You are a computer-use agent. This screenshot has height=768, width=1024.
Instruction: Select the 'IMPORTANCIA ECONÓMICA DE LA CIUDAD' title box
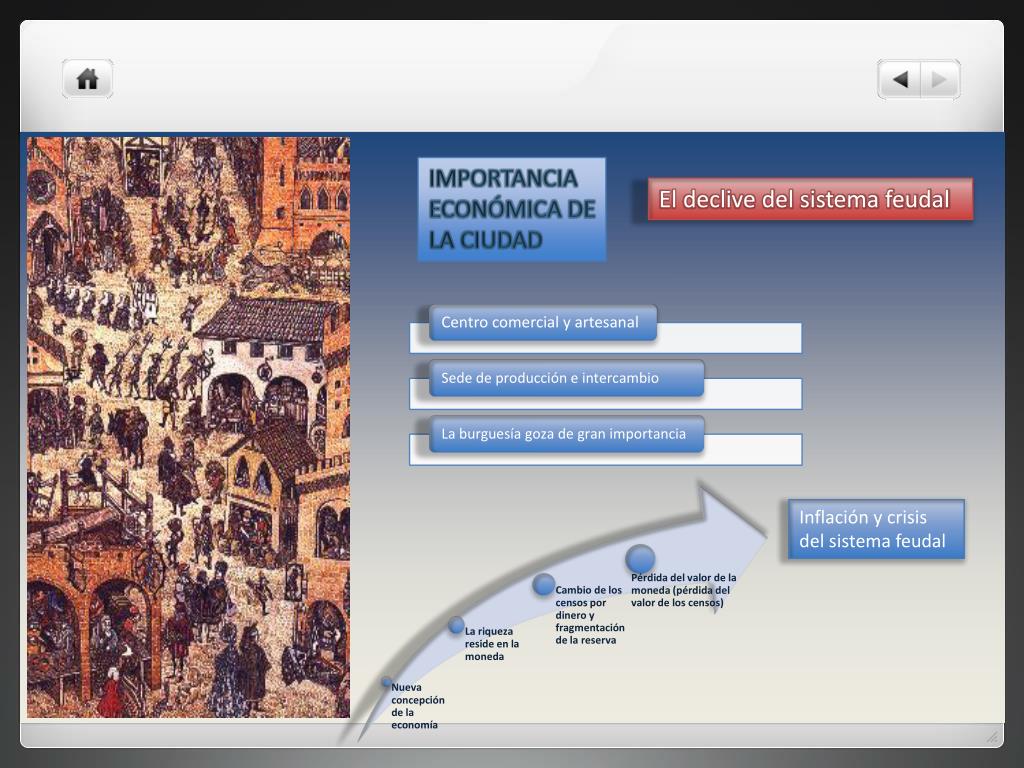(x=511, y=210)
